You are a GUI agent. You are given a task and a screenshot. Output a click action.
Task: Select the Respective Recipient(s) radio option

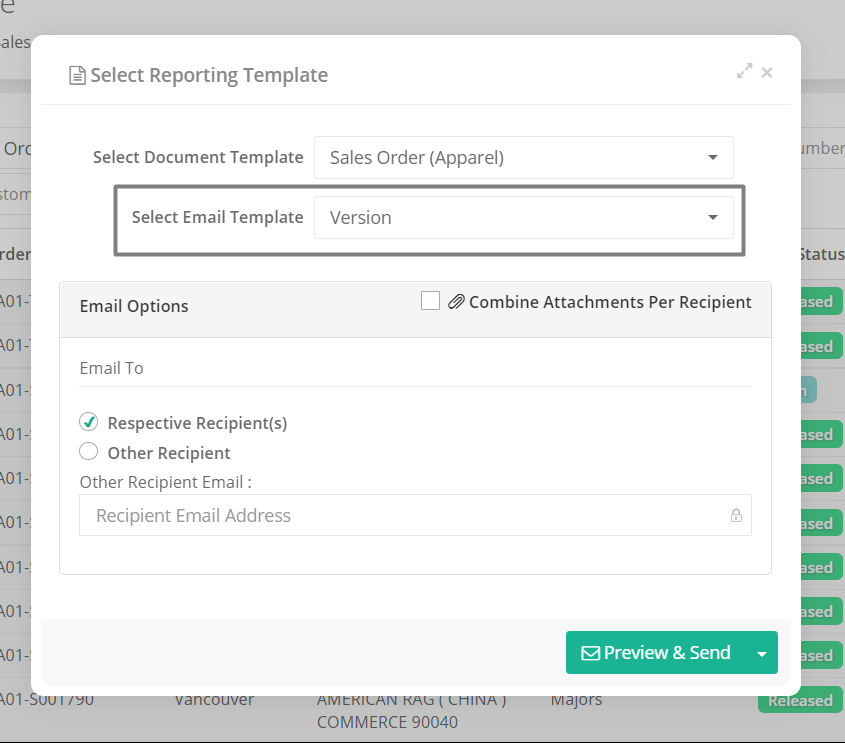click(x=89, y=422)
